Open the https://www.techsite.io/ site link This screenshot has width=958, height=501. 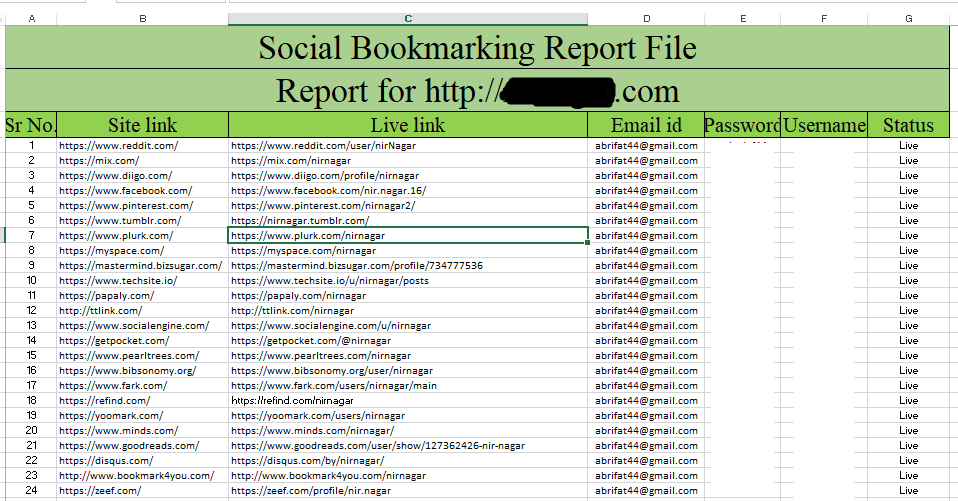point(118,280)
